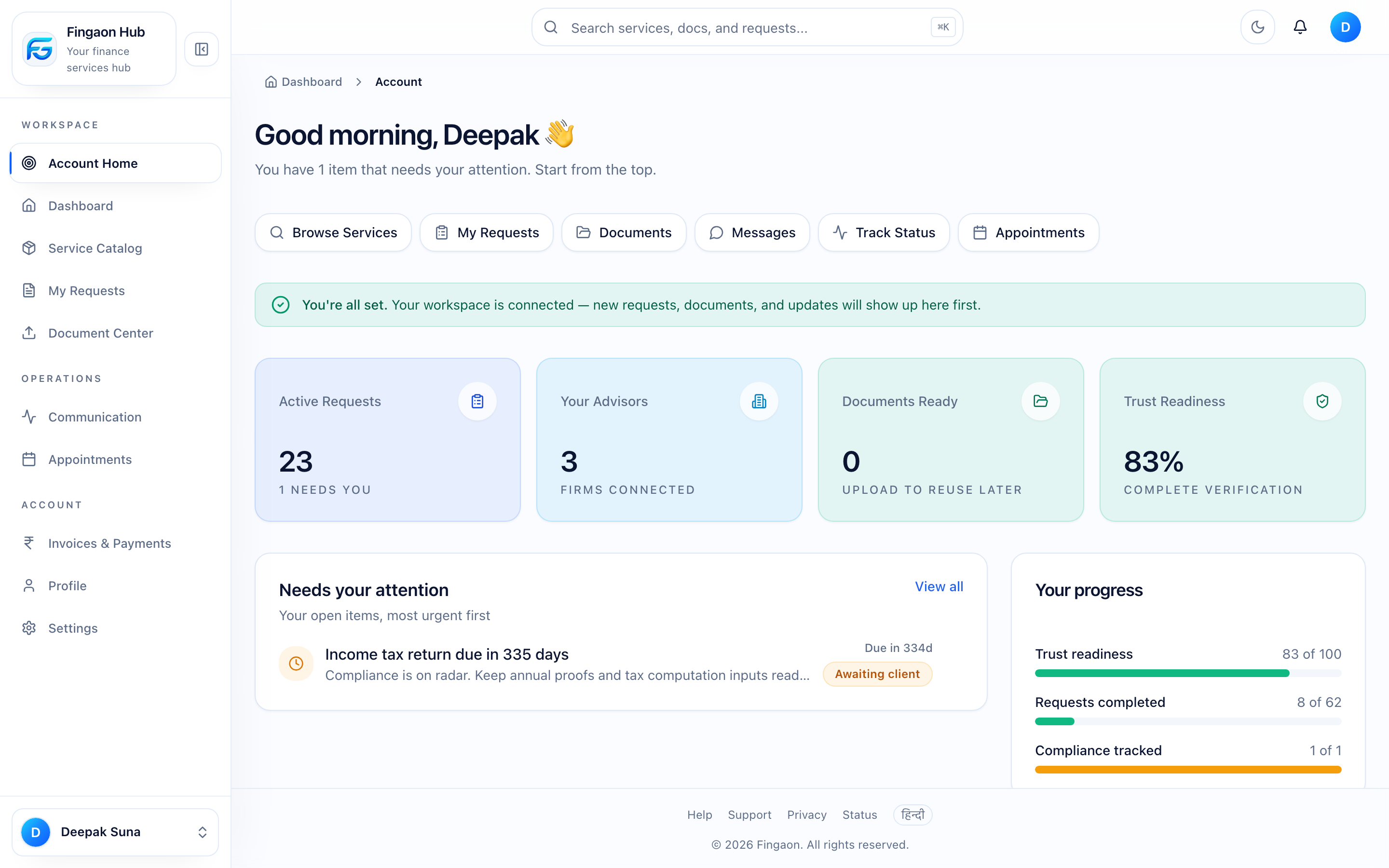This screenshot has height=868, width=1389.
Task: Click the Communication pulse icon
Action: pyautogui.click(x=29, y=417)
